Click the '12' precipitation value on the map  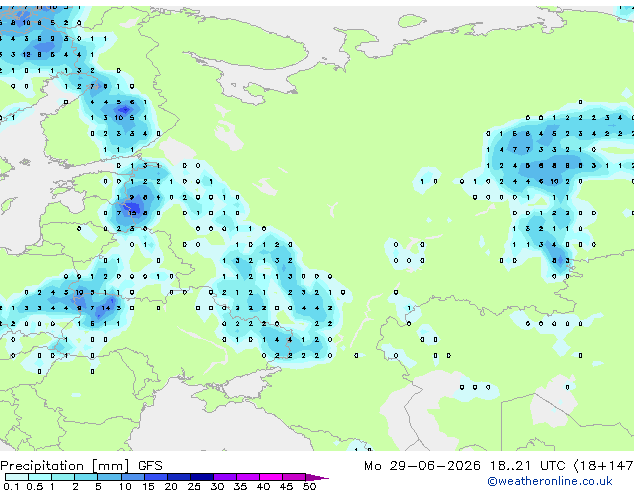26,54
